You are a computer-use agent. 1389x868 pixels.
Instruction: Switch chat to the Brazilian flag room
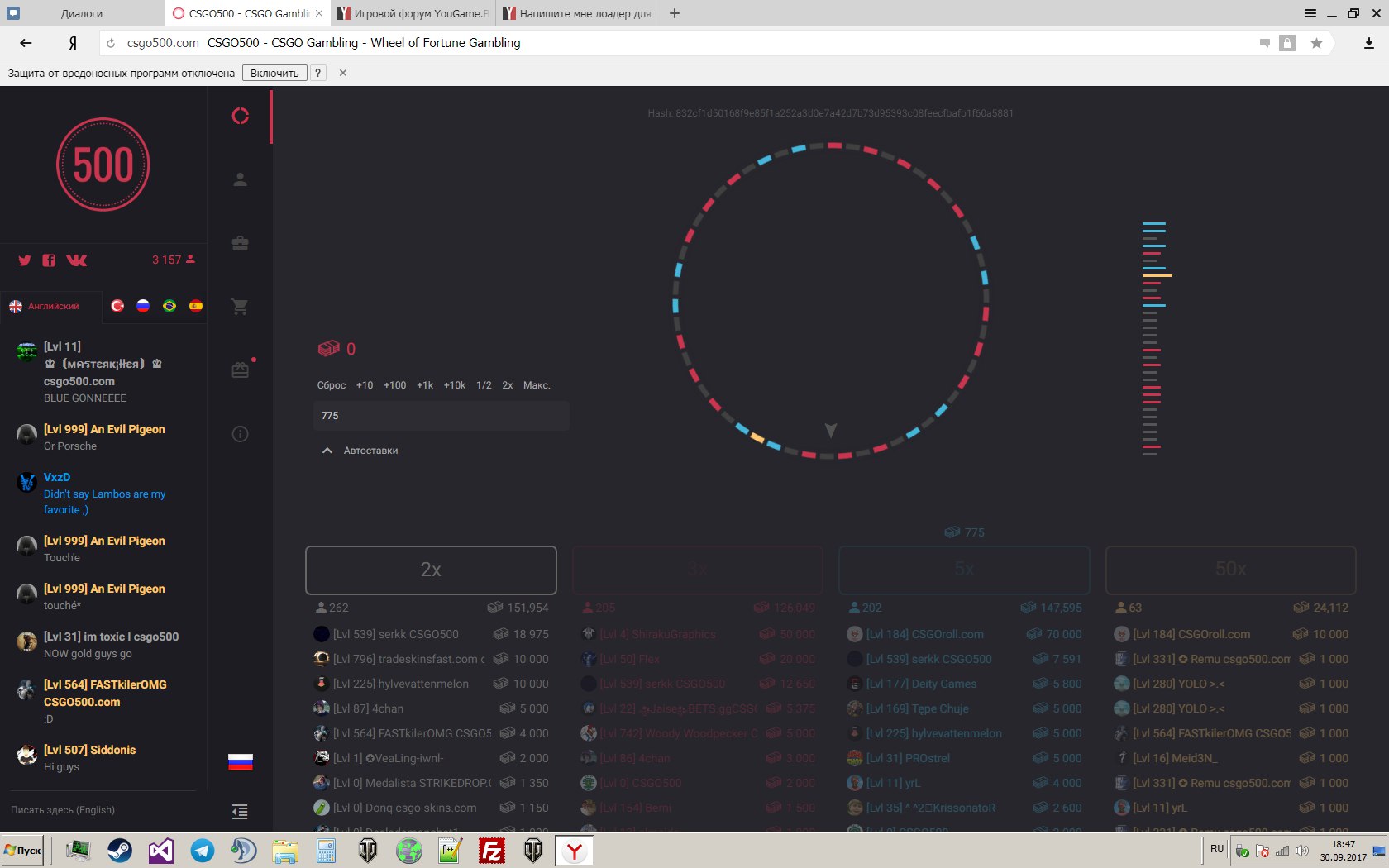point(169,306)
